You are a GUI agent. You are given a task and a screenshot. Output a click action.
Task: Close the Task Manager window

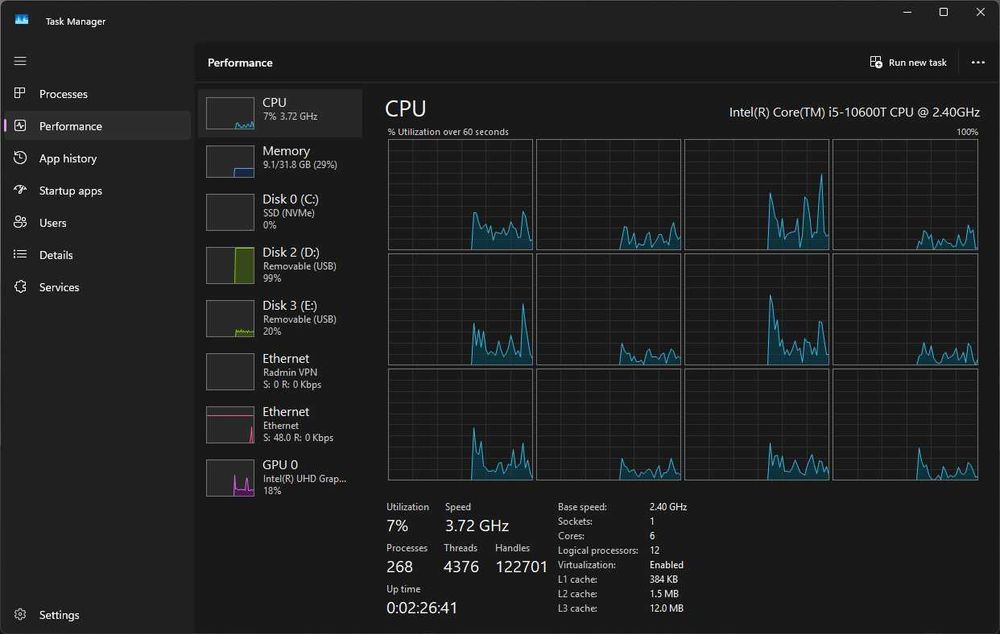[980, 12]
